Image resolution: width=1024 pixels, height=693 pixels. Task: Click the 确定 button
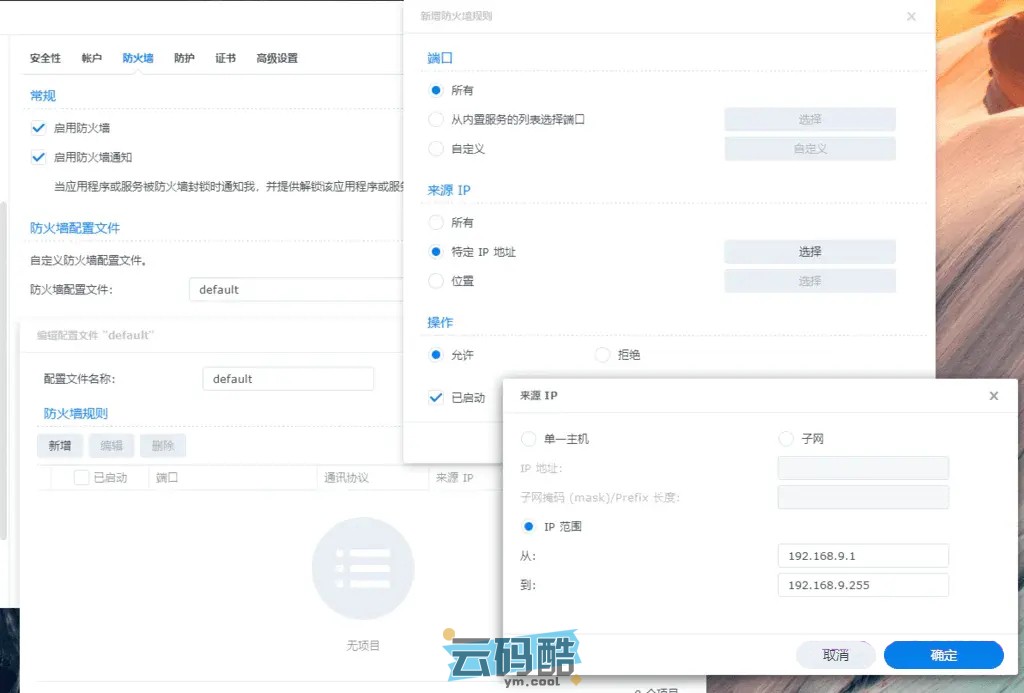943,655
